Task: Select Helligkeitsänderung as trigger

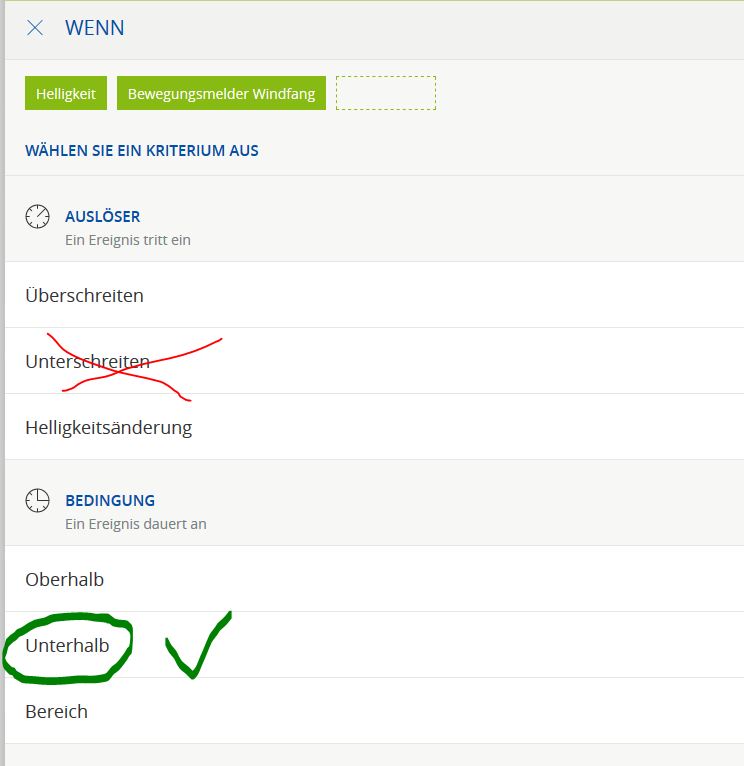Action: (x=108, y=428)
